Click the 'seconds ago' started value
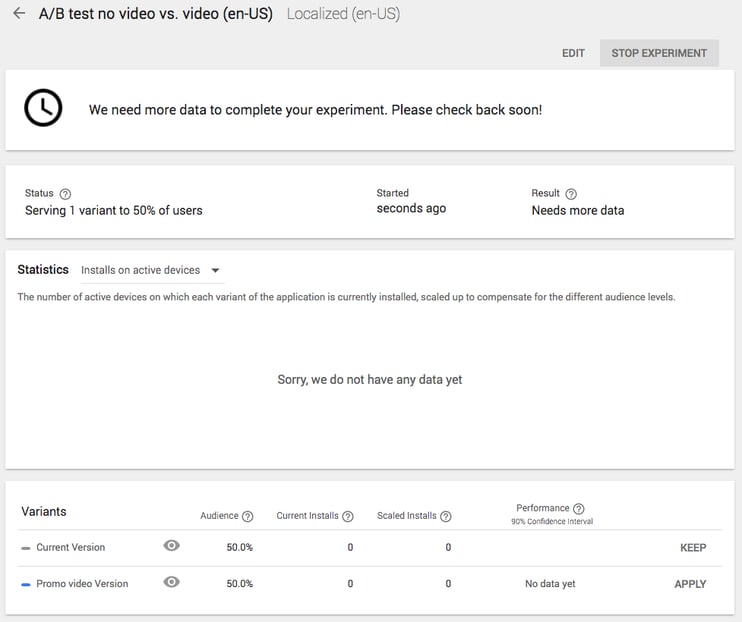Screen dimensions: 742x622 [x=411, y=208]
